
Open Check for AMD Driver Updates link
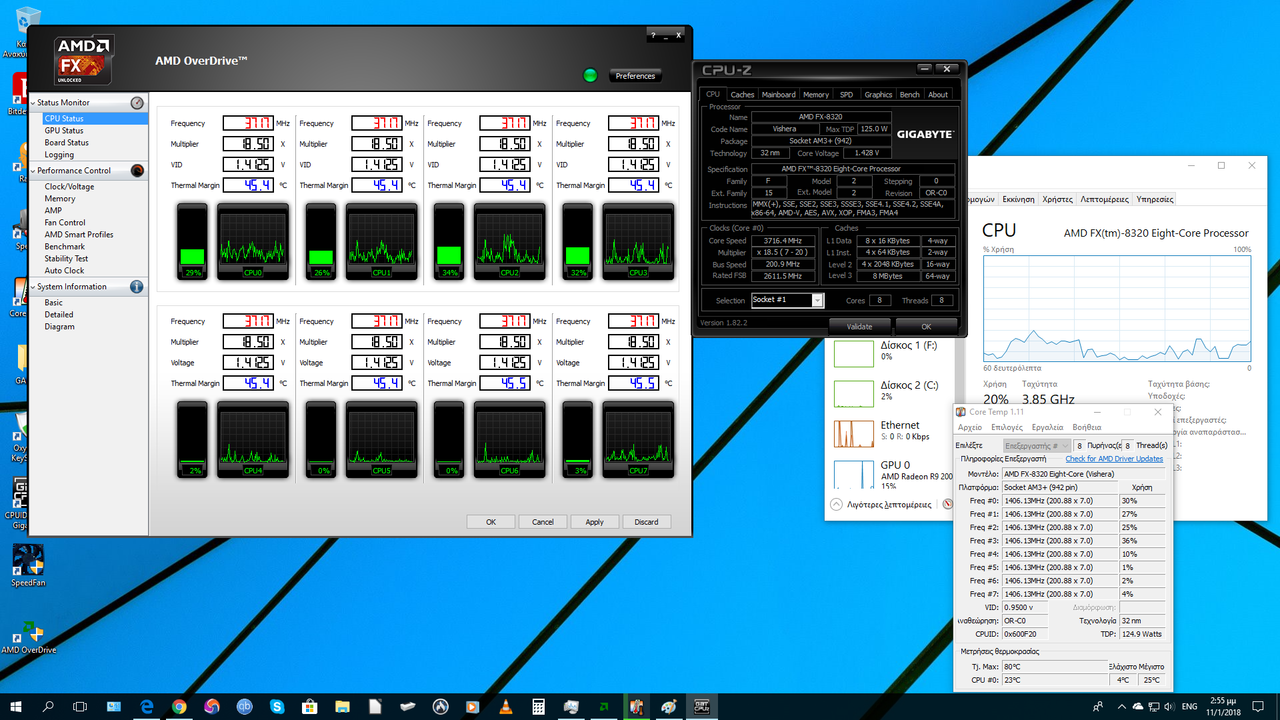(x=1114, y=459)
